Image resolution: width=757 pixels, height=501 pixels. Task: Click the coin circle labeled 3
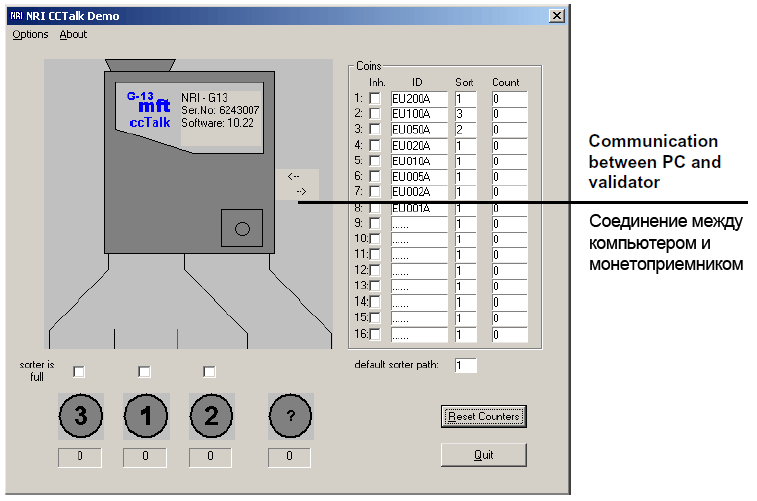[81, 417]
